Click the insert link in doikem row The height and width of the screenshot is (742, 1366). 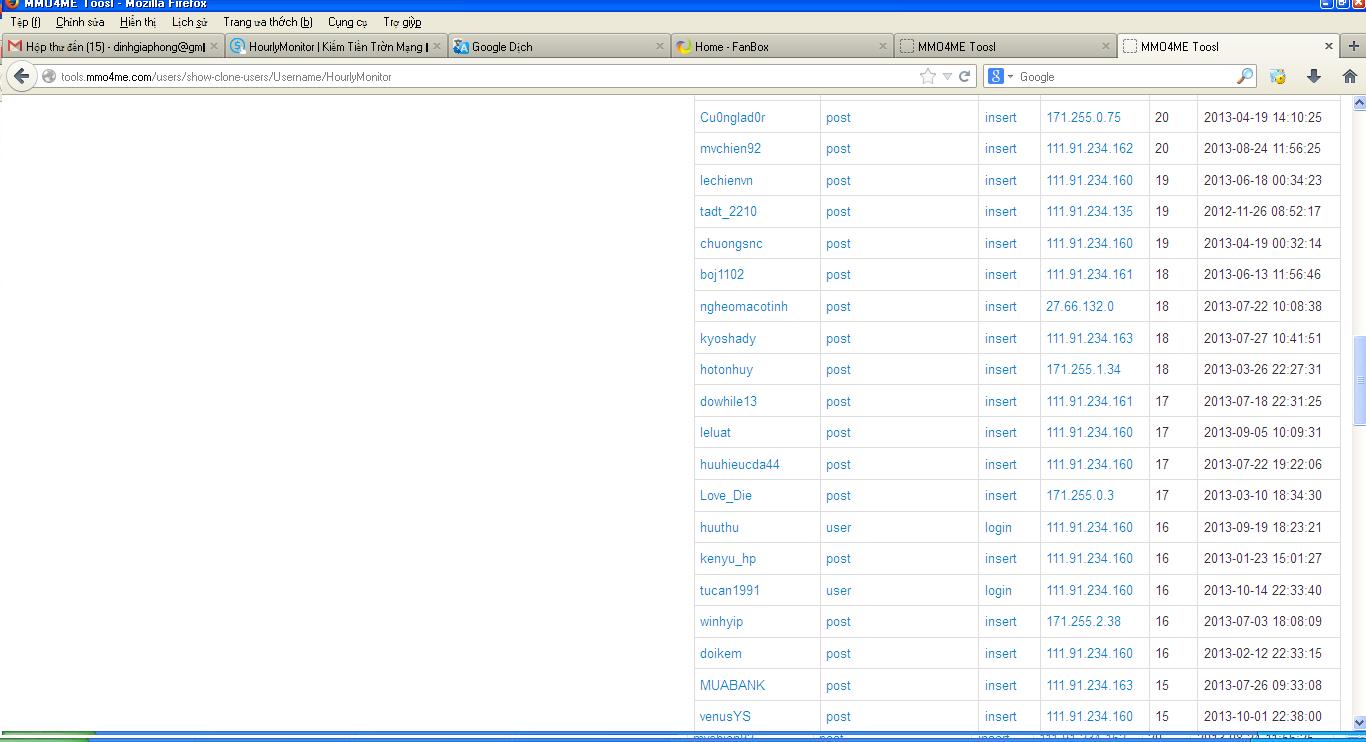pyautogui.click(x=1000, y=653)
